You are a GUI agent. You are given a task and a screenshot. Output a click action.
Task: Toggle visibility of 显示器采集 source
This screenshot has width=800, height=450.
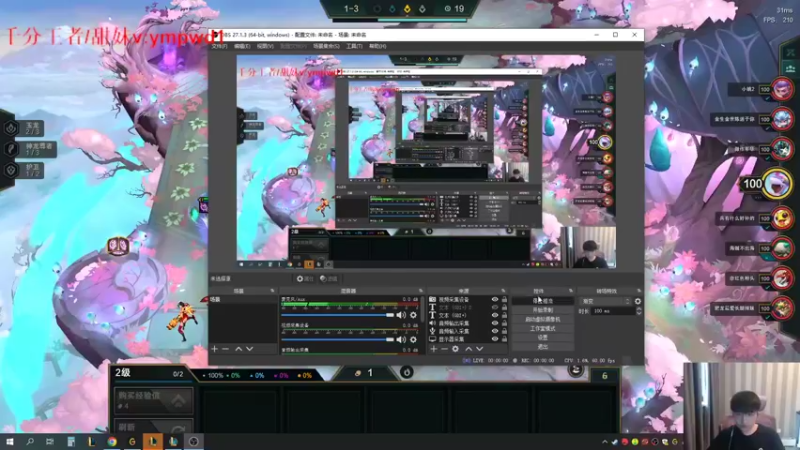(494, 338)
